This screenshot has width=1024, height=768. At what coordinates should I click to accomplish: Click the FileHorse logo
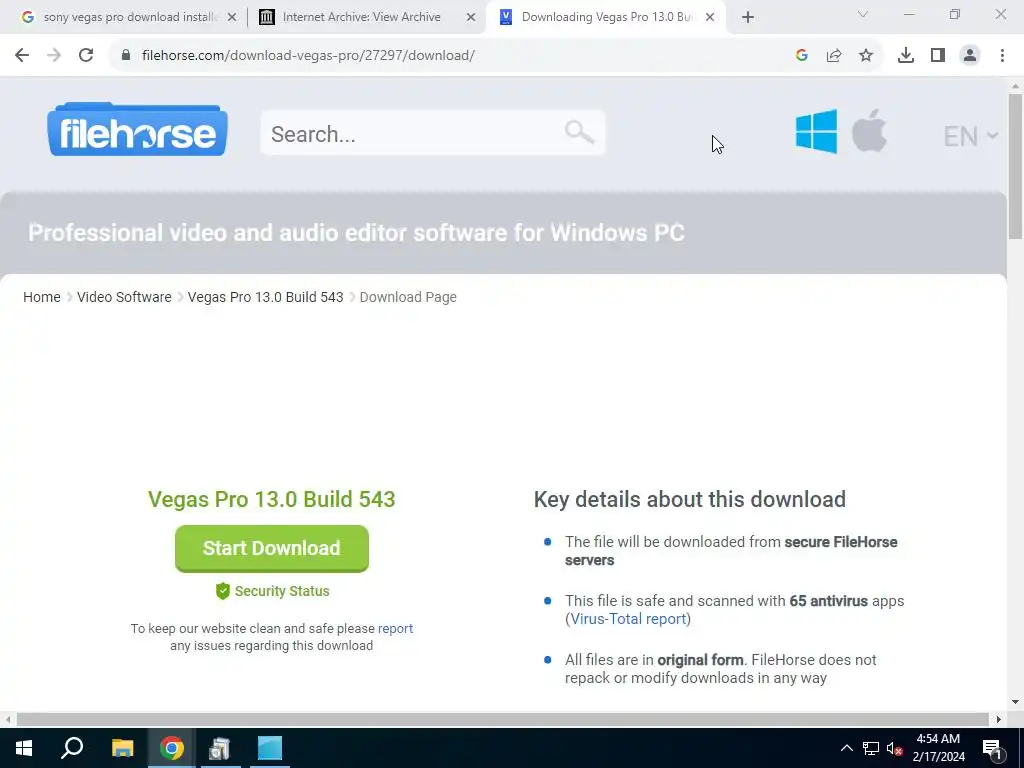(x=137, y=129)
